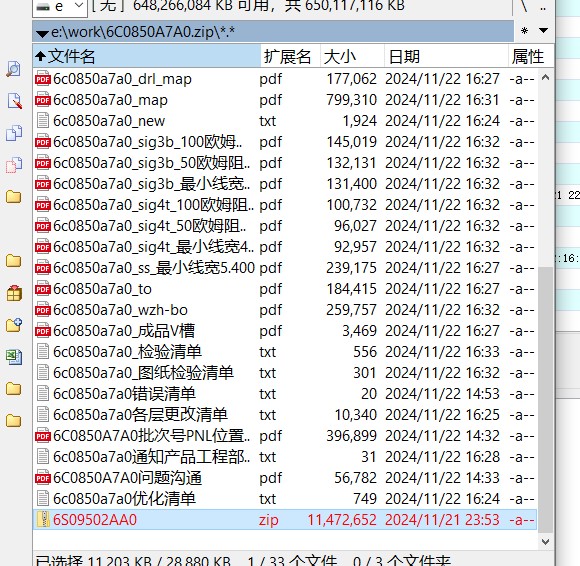Select the 6c0850a7a0错误清单 txt file
Image resolution: width=580 pixels, height=566 pixels.
click(285, 394)
